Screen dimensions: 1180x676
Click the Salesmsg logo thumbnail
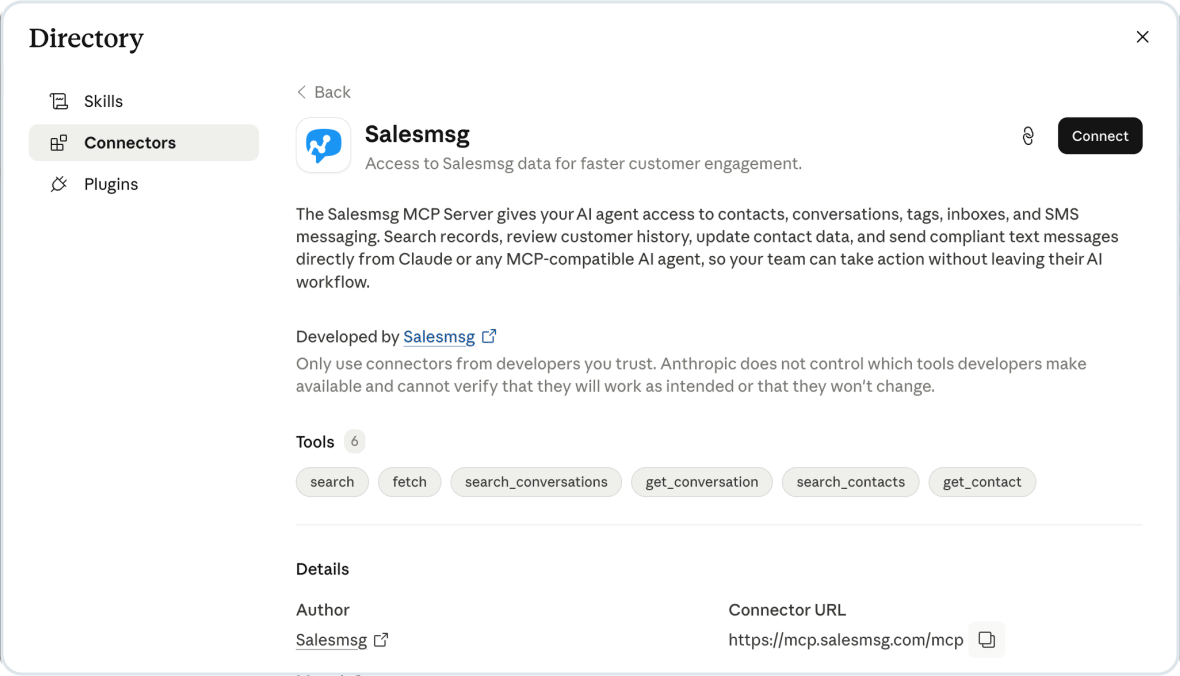324,145
